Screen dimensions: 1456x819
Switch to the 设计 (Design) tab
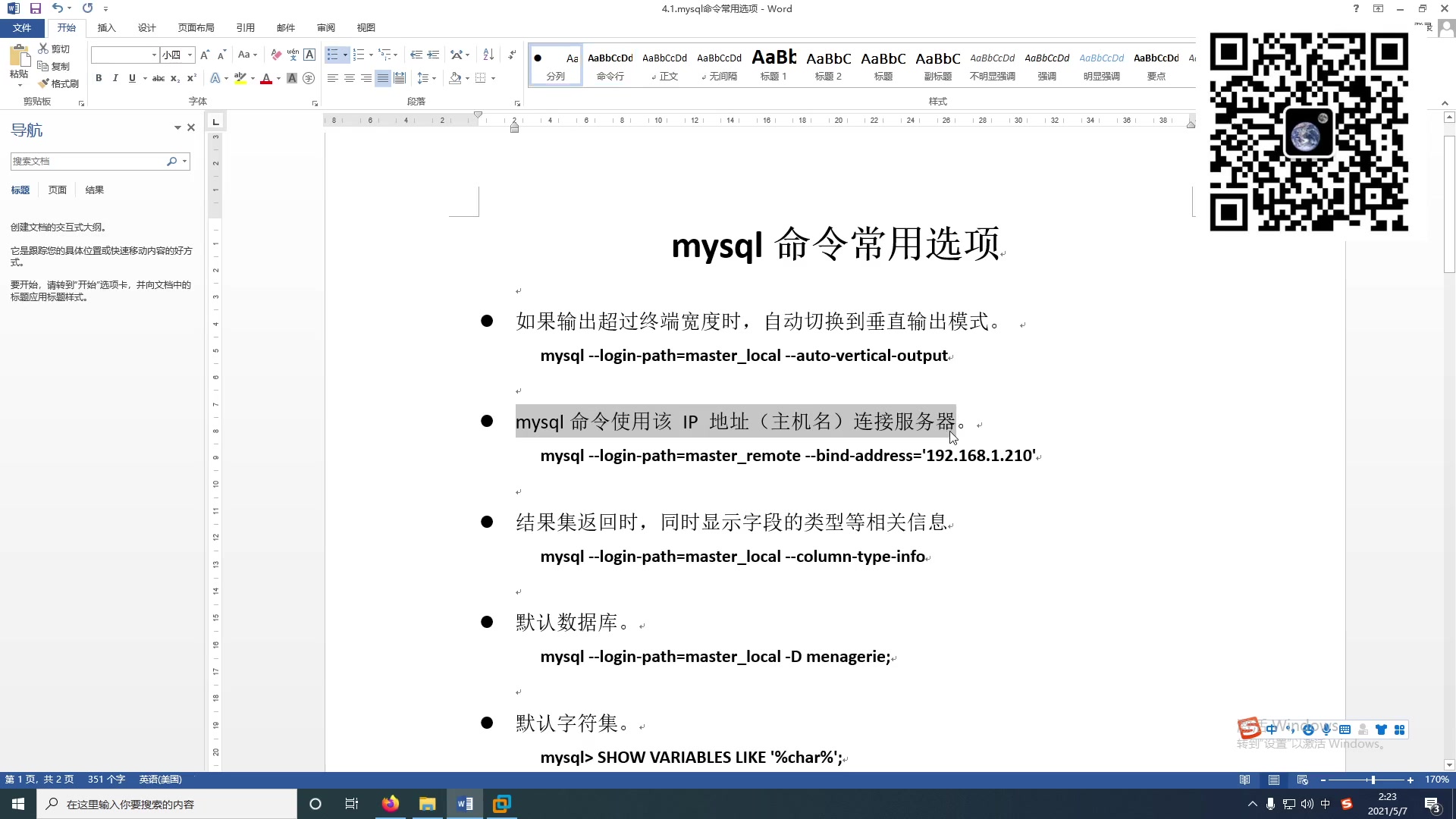pyautogui.click(x=147, y=28)
